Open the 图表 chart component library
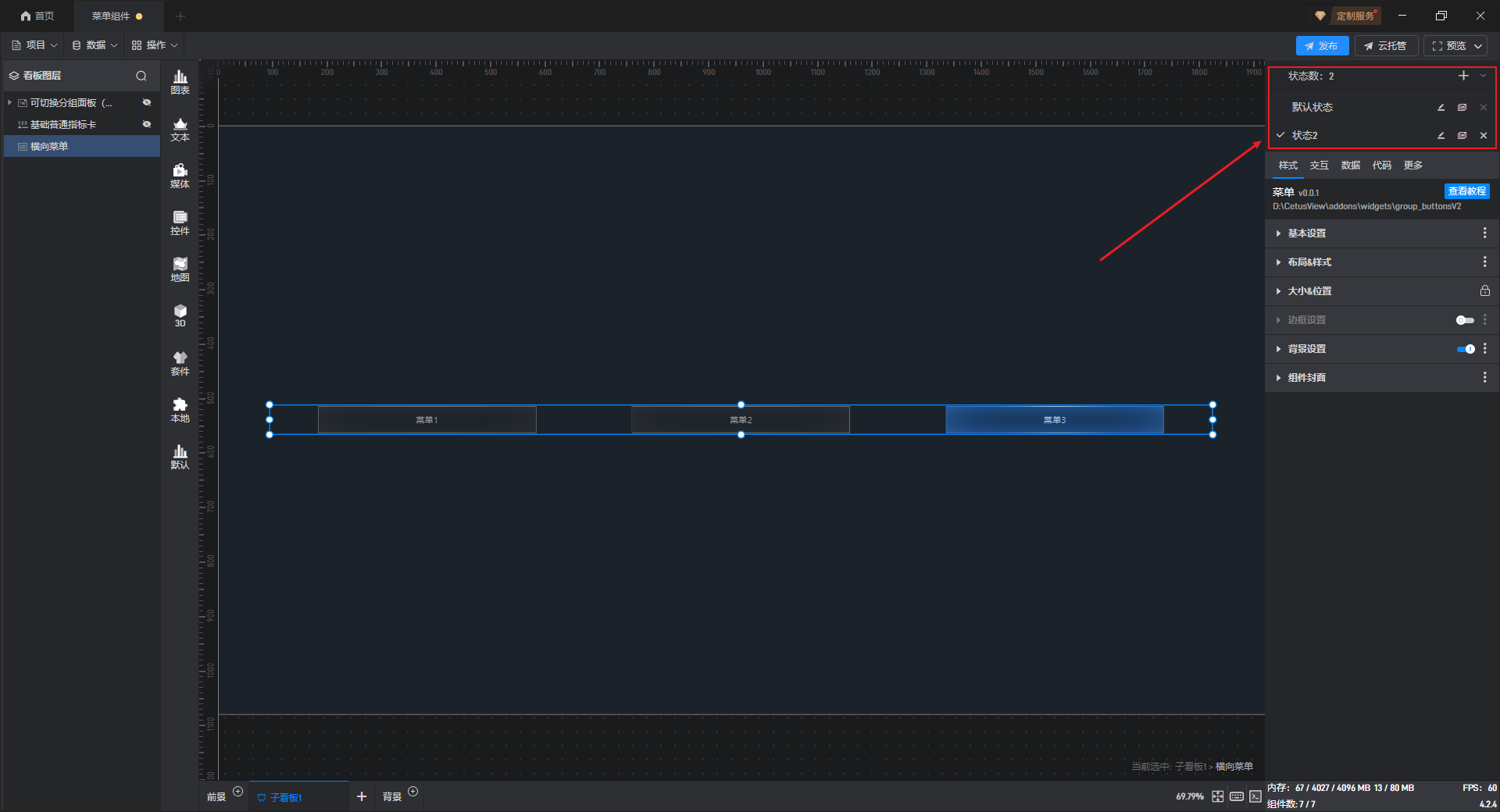The height and width of the screenshot is (812, 1500). [x=180, y=81]
